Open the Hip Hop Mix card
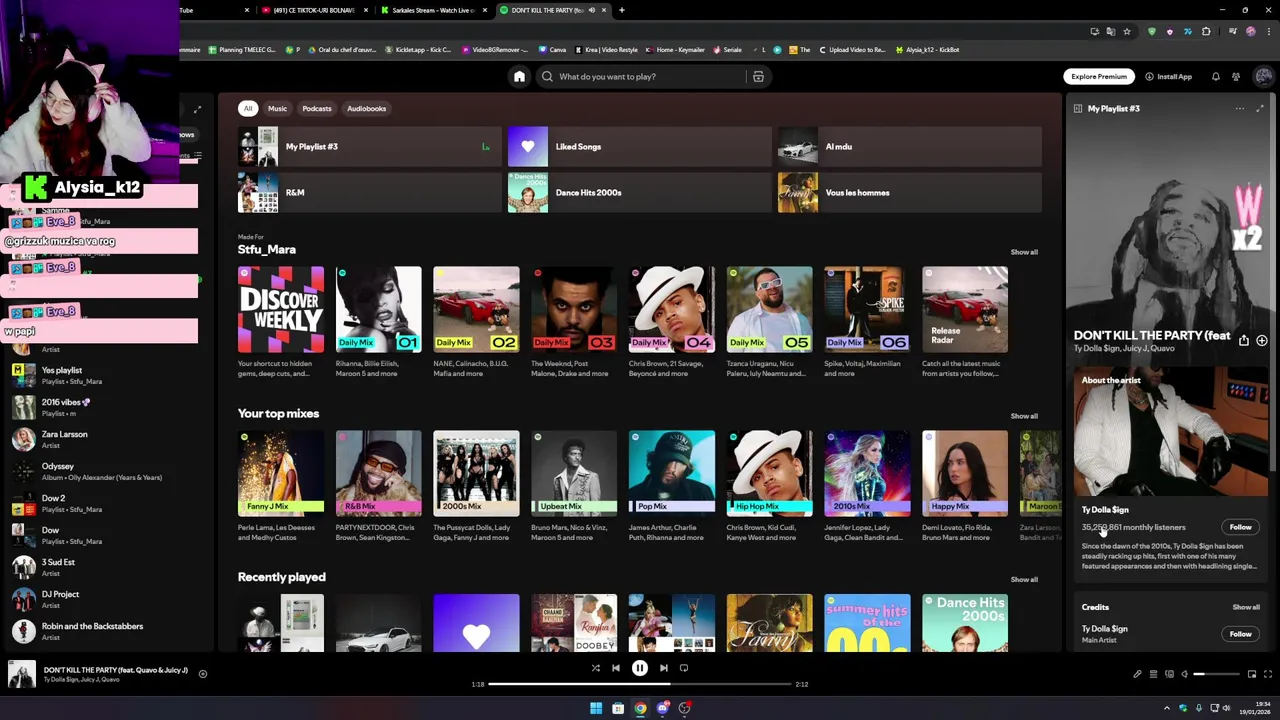 click(x=769, y=474)
